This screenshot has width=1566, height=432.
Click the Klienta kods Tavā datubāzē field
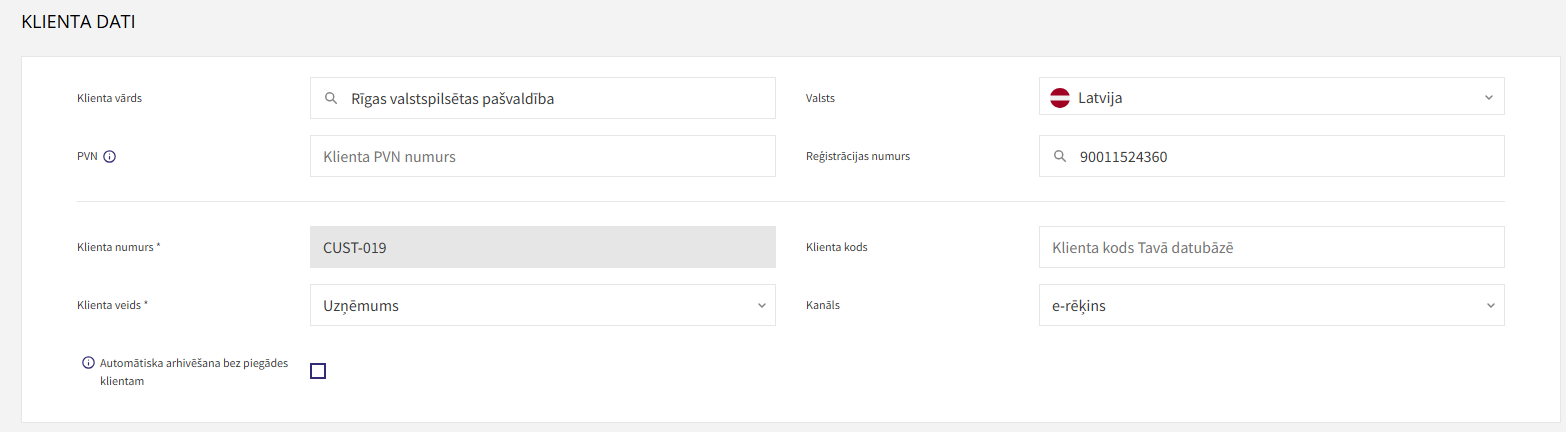[x=1272, y=247]
